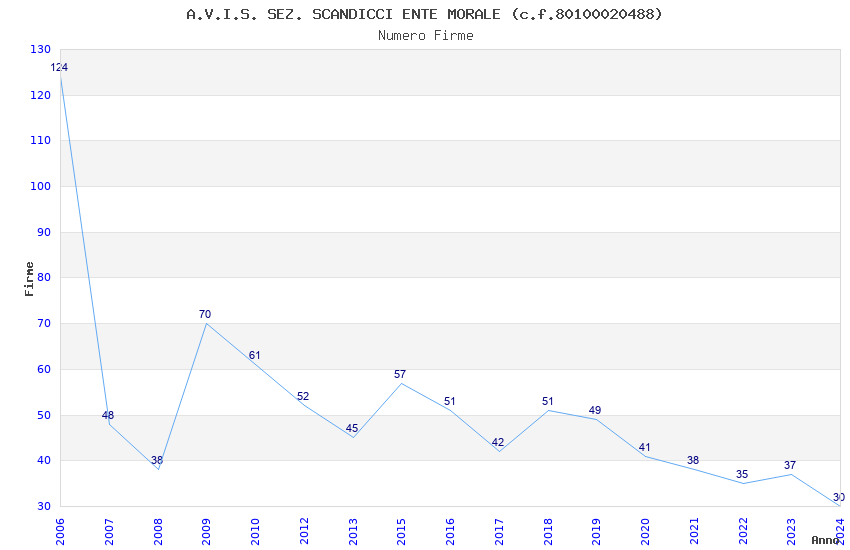Select year 2018 on the x-axis
The image size is (850, 550).
pos(548,531)
